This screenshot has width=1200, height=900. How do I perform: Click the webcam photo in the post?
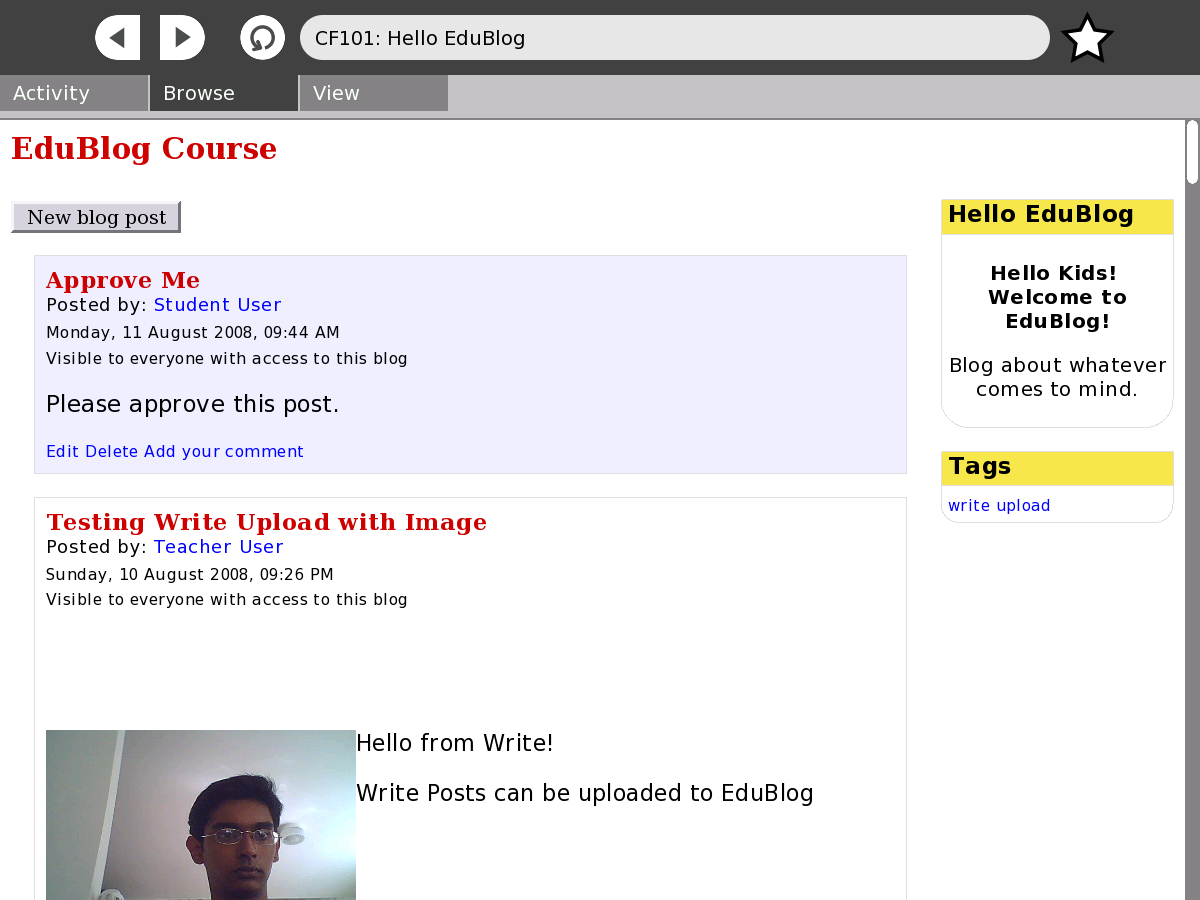point(200,815)
